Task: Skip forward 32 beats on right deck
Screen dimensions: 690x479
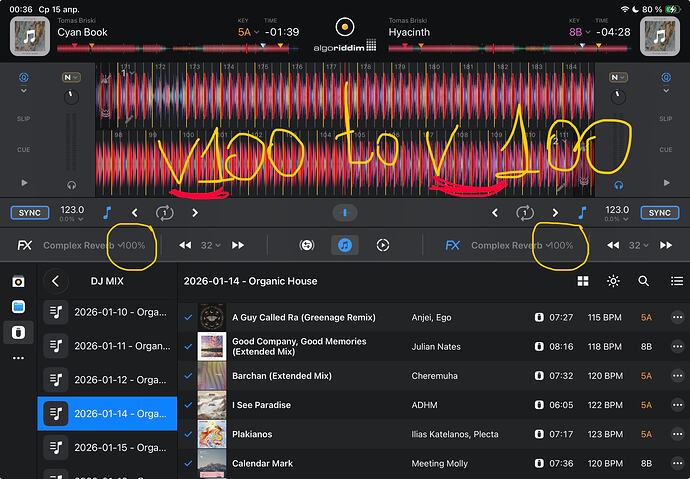Action: click(x=666, y=245)
